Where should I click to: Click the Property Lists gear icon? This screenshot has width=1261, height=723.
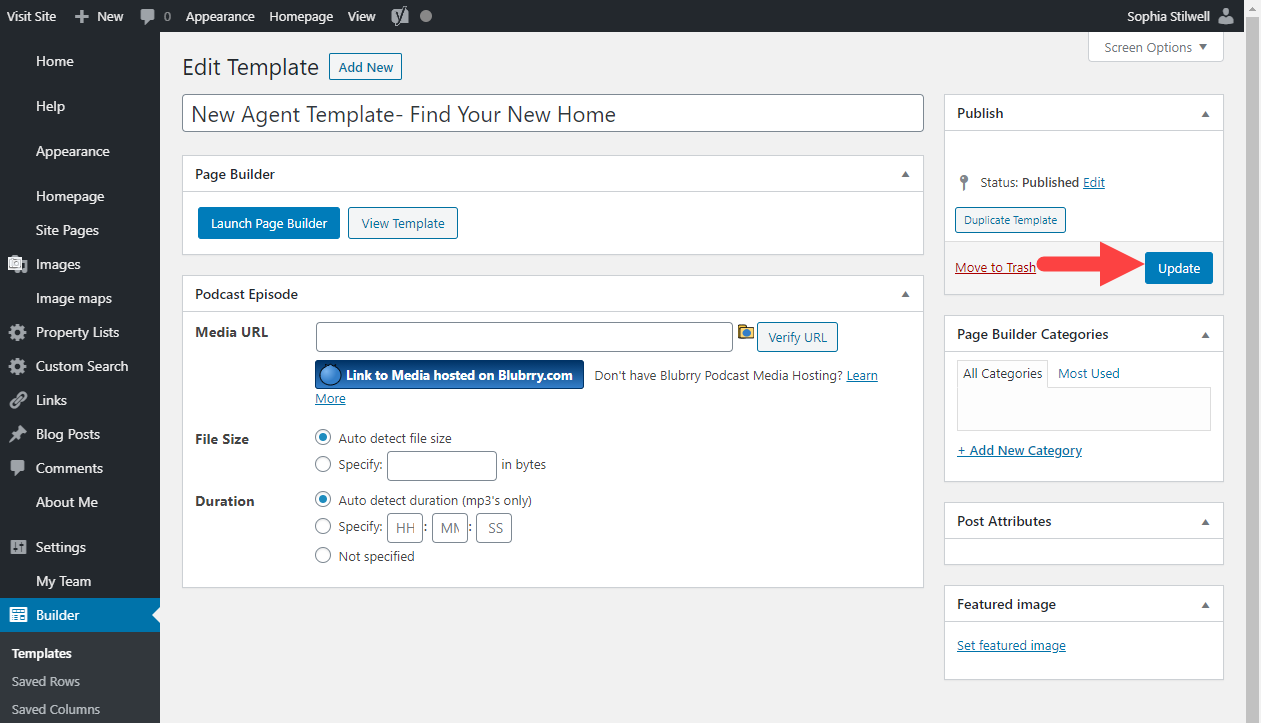(x=17, y=332)
